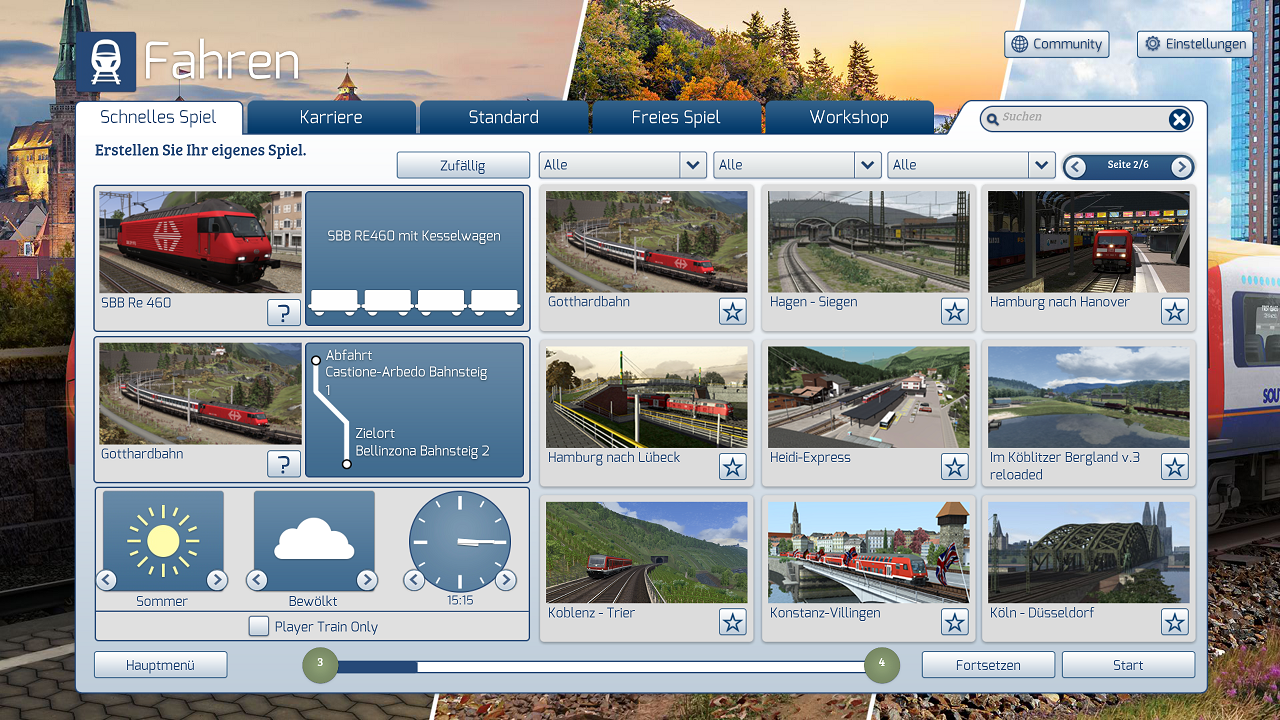Start the scenario

tap(1128, 665)
